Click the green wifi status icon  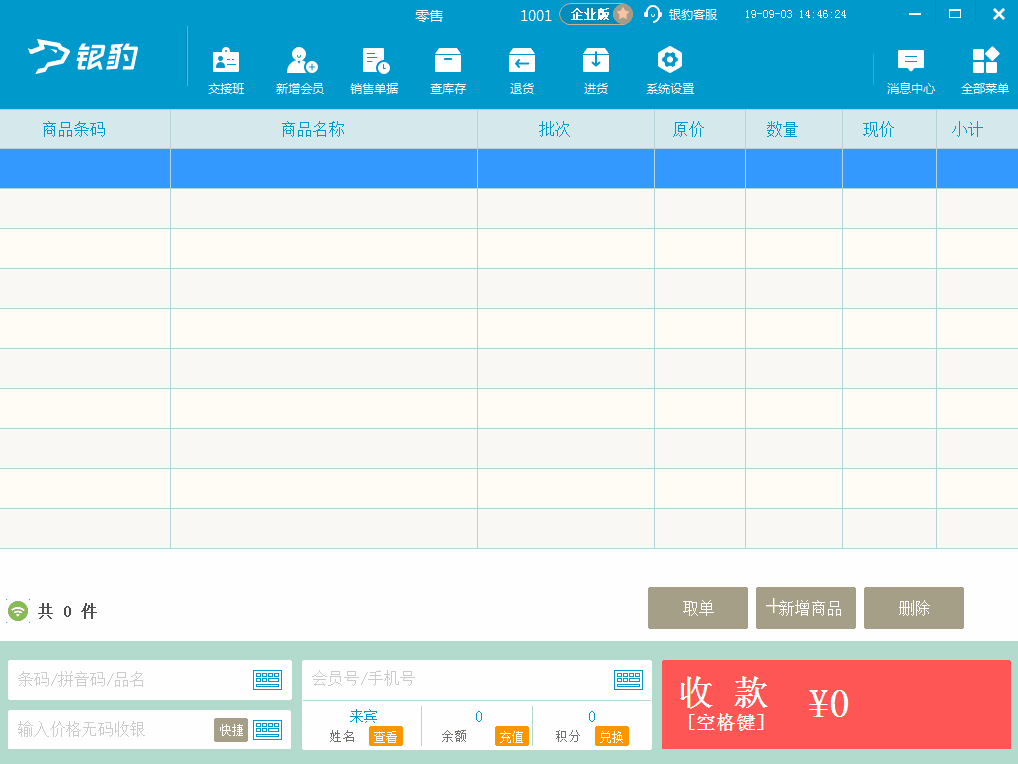tap(18, 611)
